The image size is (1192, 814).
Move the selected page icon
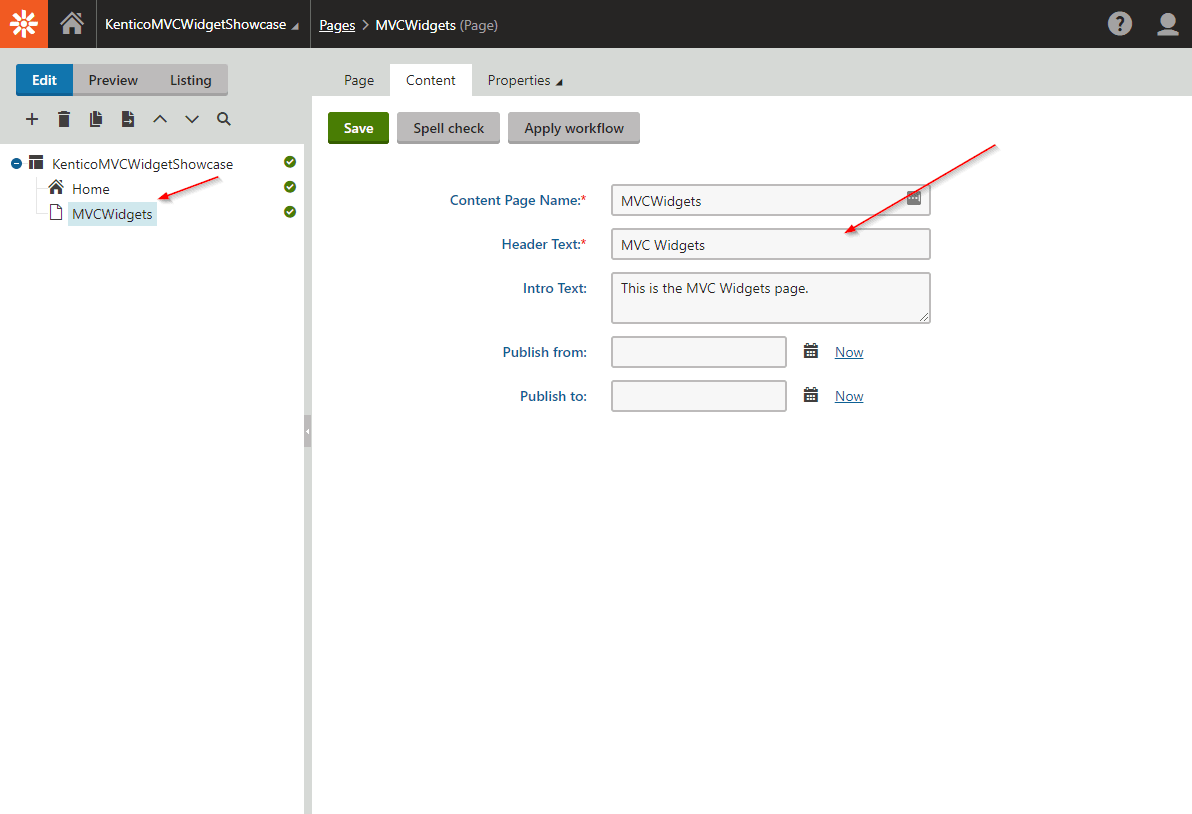pos(128,119)
